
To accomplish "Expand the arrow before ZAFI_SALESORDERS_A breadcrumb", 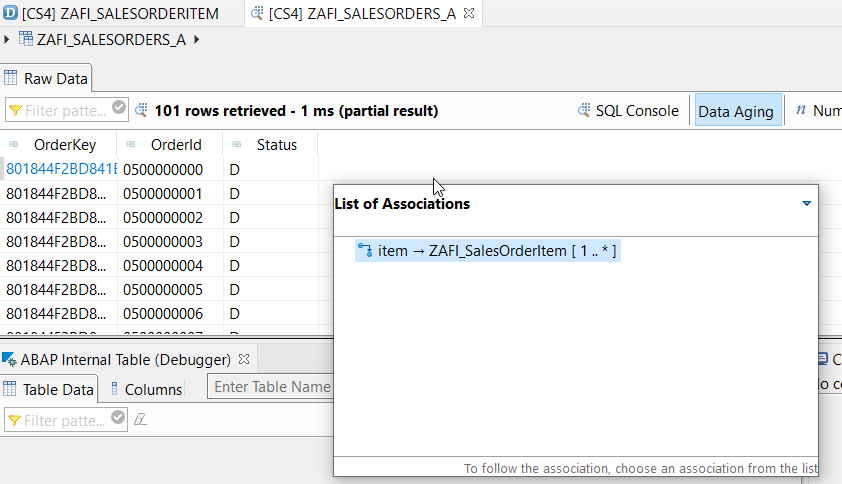I will click(6, 39).
